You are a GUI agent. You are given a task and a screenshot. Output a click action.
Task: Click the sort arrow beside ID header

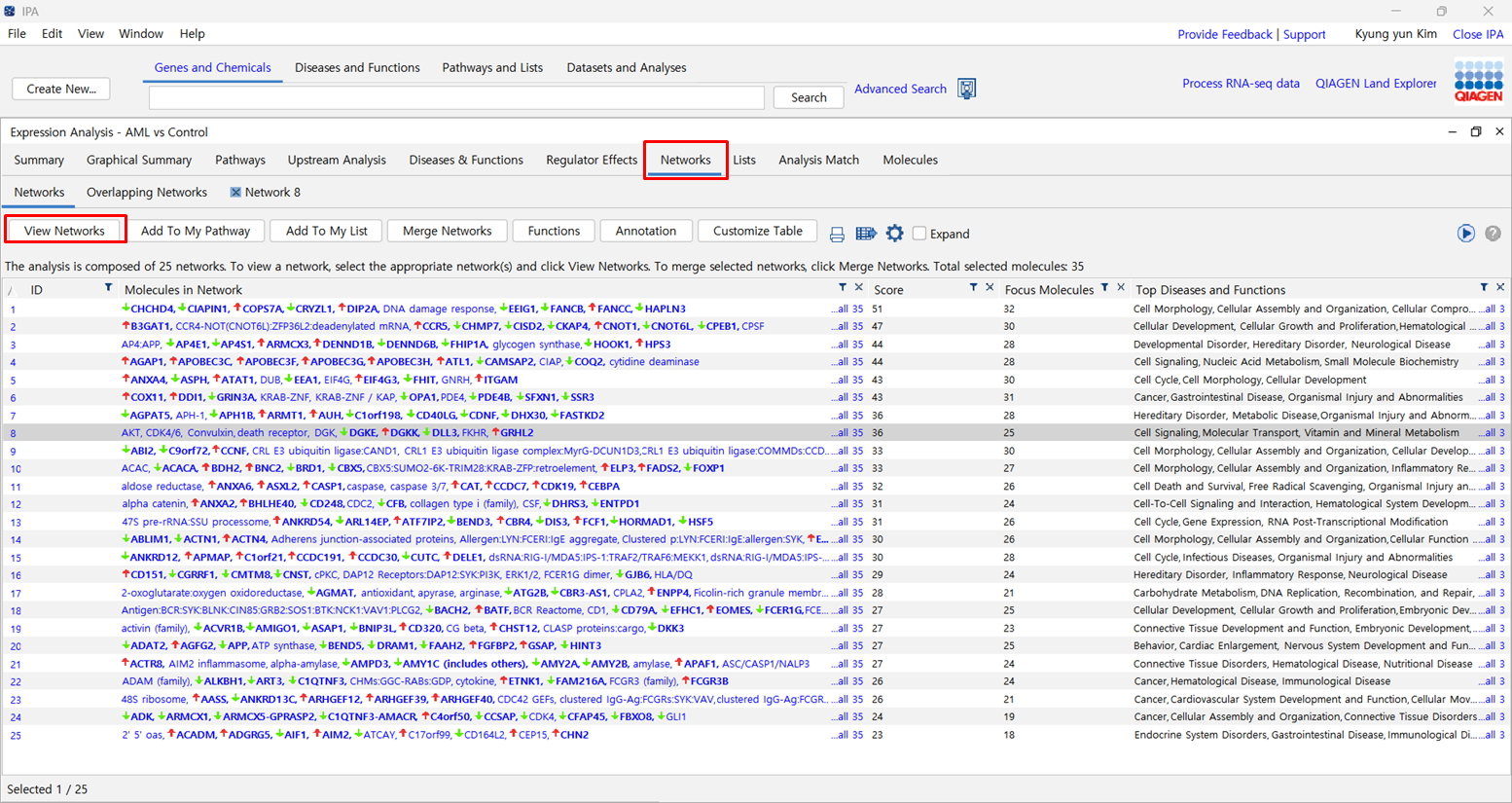(x=12, y=290)
